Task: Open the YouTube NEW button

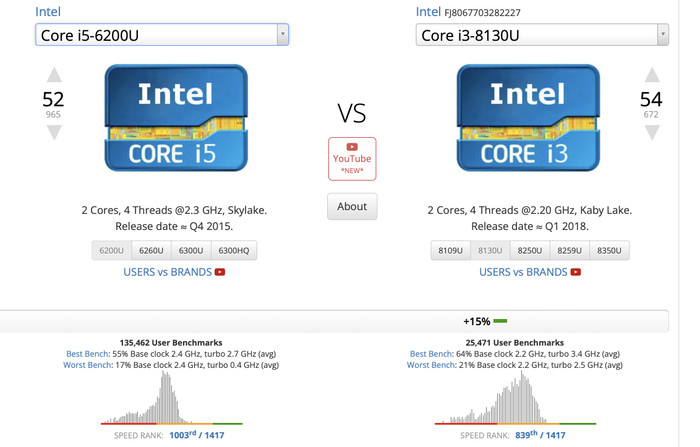Action: click(x=351, y=158)
